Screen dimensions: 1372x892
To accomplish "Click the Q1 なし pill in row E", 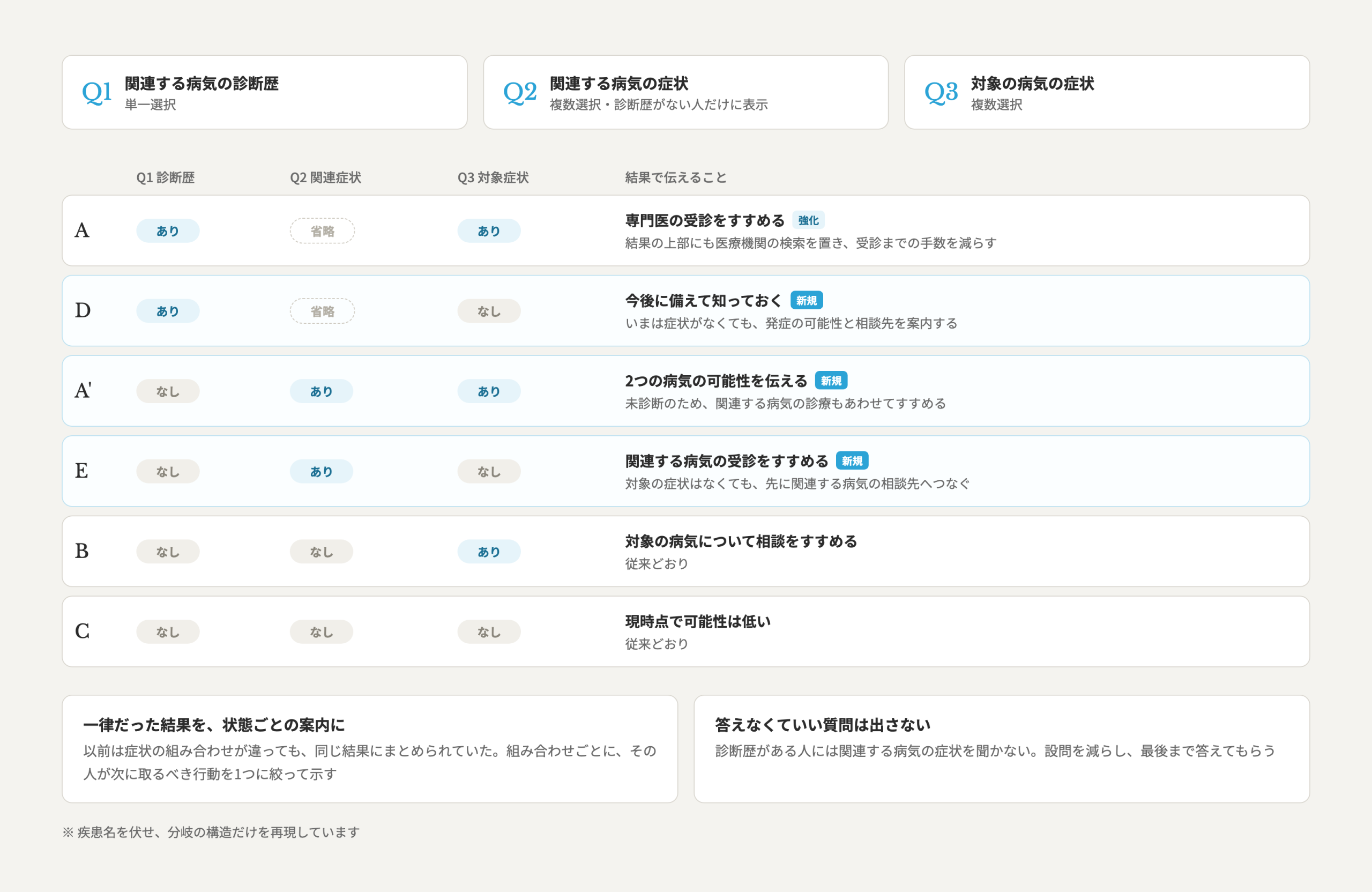I will click(x=168, y=471).
